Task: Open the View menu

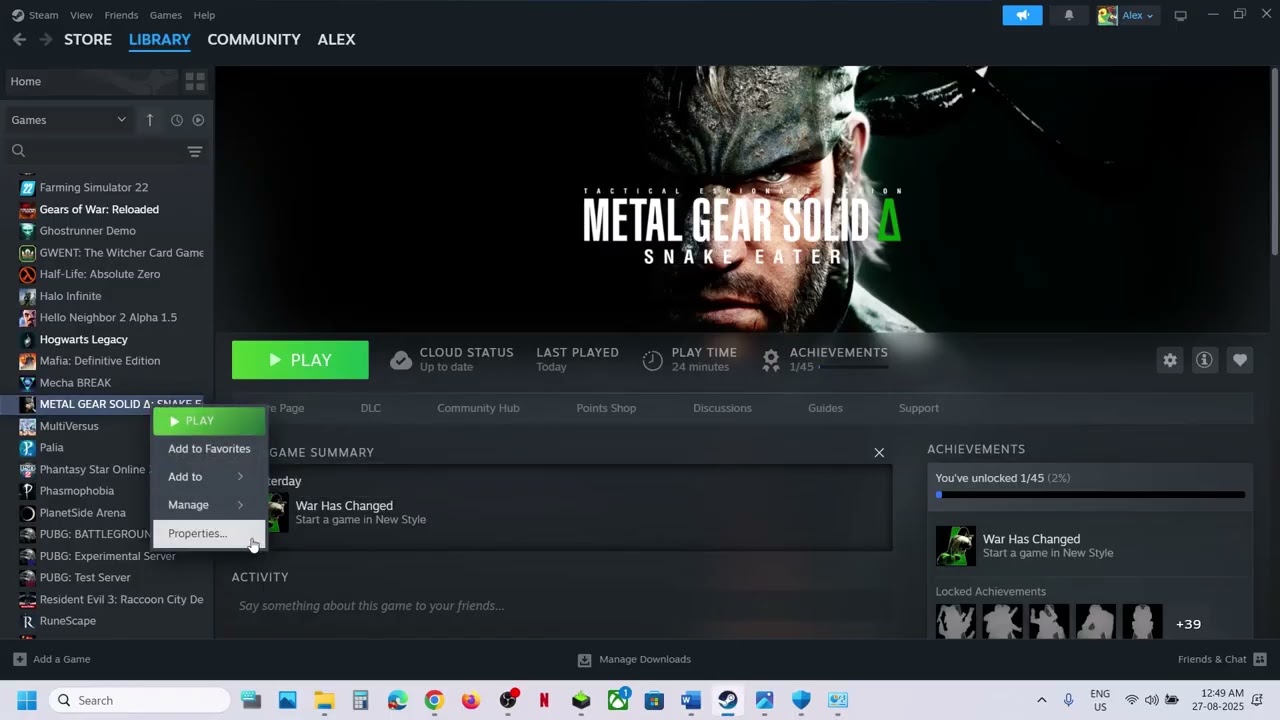Action: [81, 15]
